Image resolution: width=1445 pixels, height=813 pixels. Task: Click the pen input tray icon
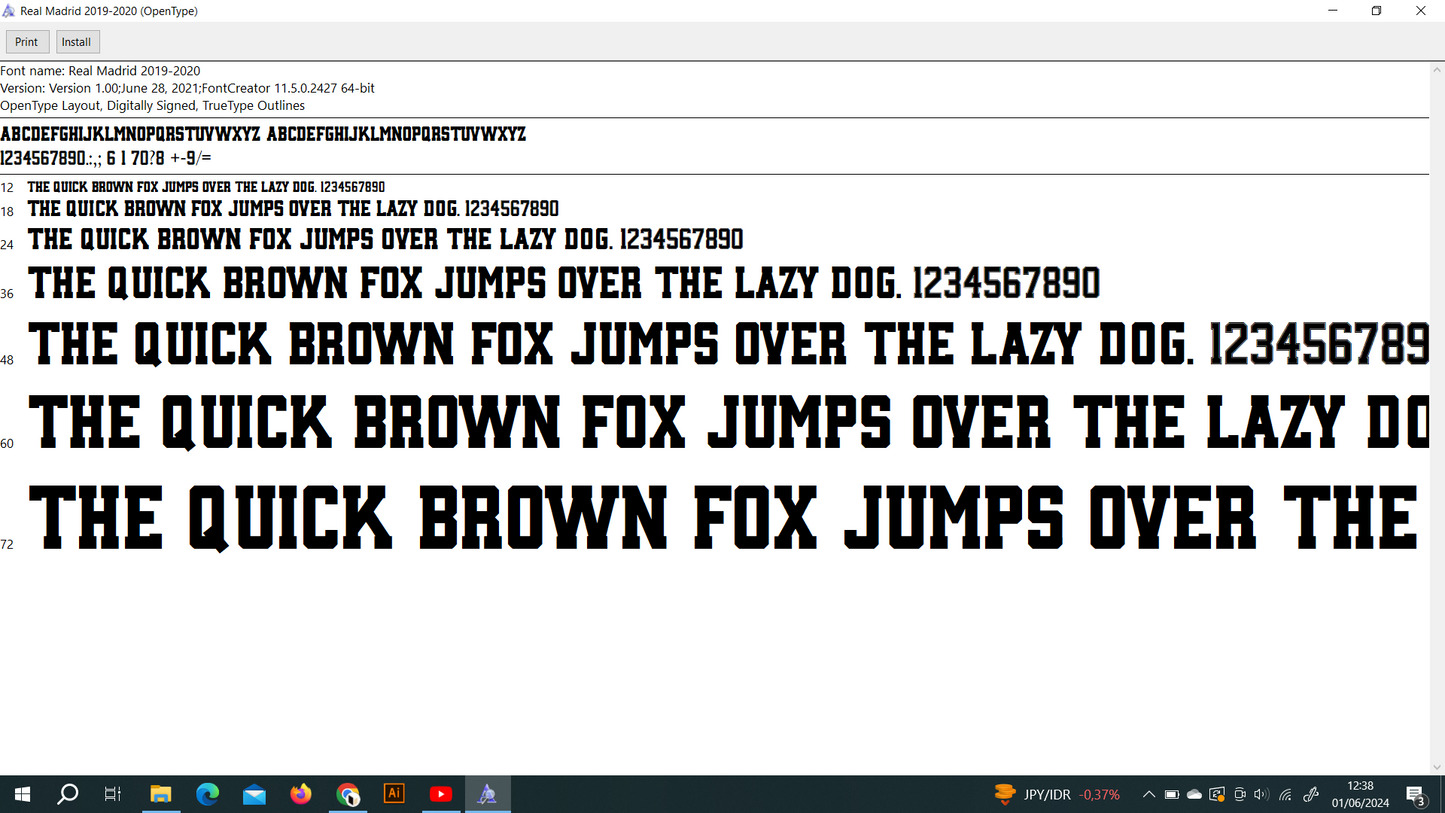click(x=1311, y=795)
